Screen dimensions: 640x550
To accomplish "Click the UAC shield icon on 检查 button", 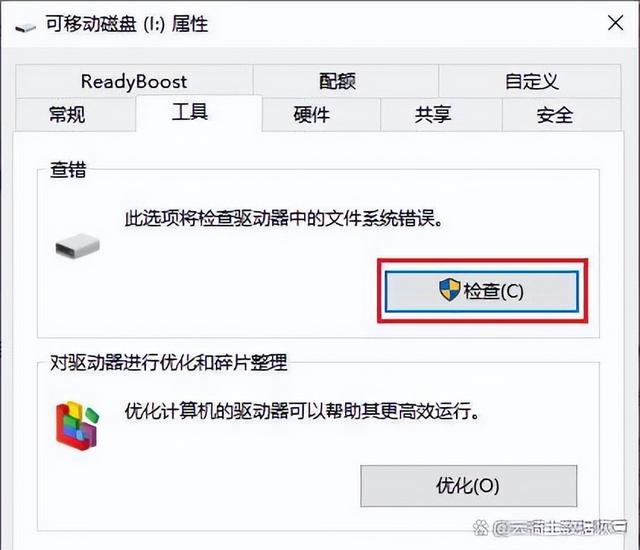I will [449, 290].
